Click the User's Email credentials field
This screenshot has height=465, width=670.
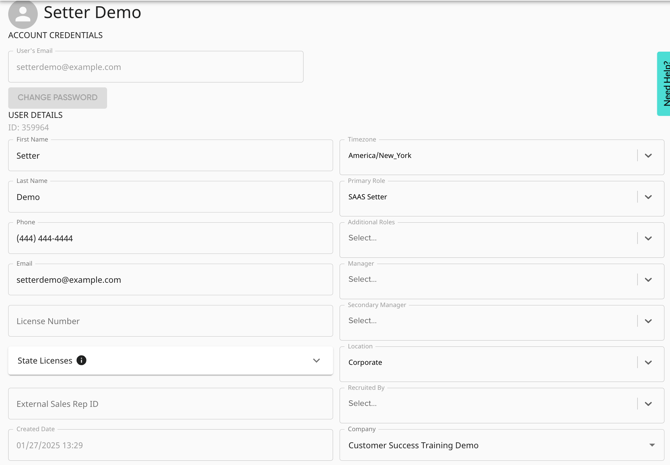155,67
